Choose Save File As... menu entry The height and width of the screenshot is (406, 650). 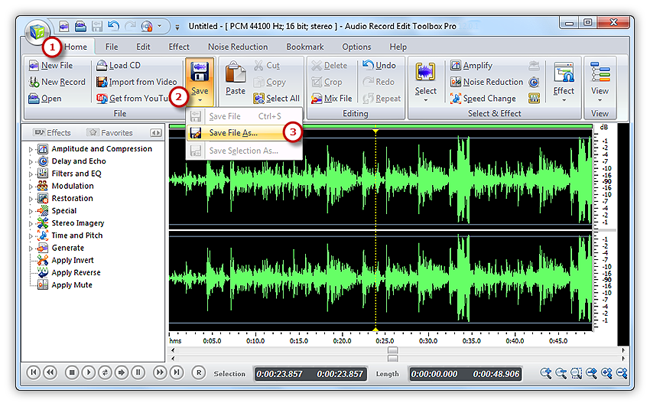244,133
